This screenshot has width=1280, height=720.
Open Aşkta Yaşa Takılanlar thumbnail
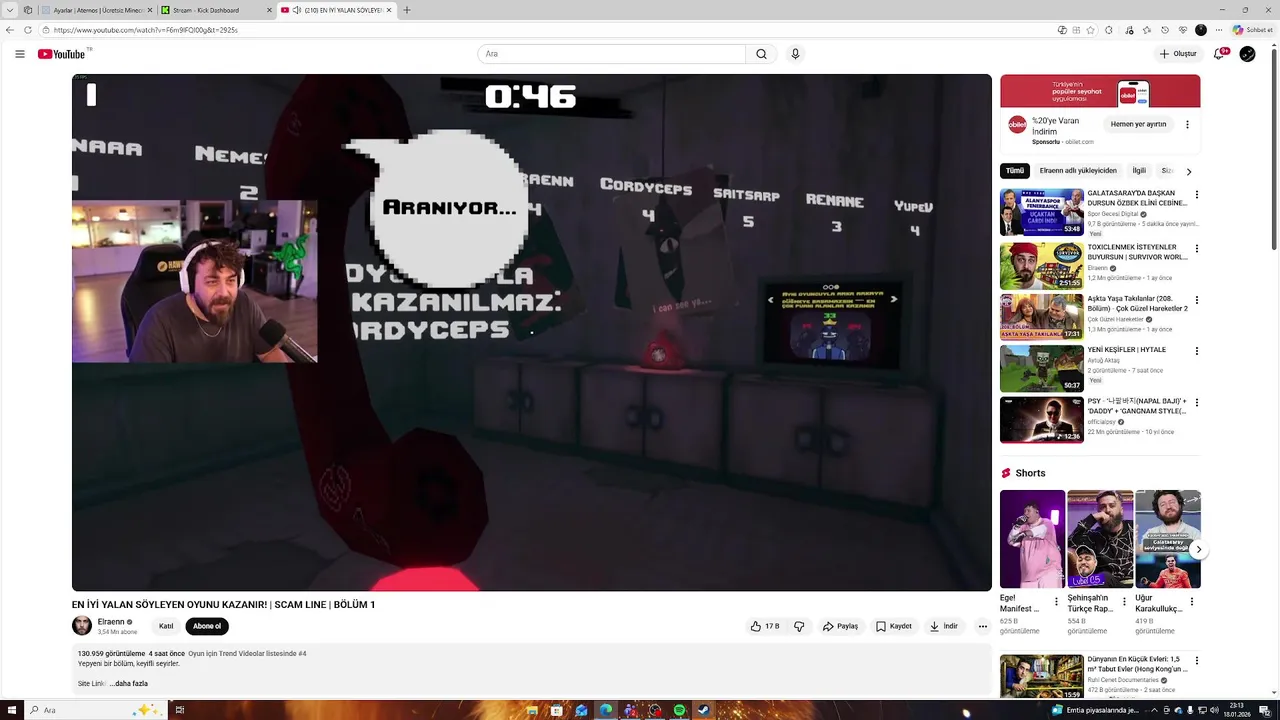point(1041,317)
